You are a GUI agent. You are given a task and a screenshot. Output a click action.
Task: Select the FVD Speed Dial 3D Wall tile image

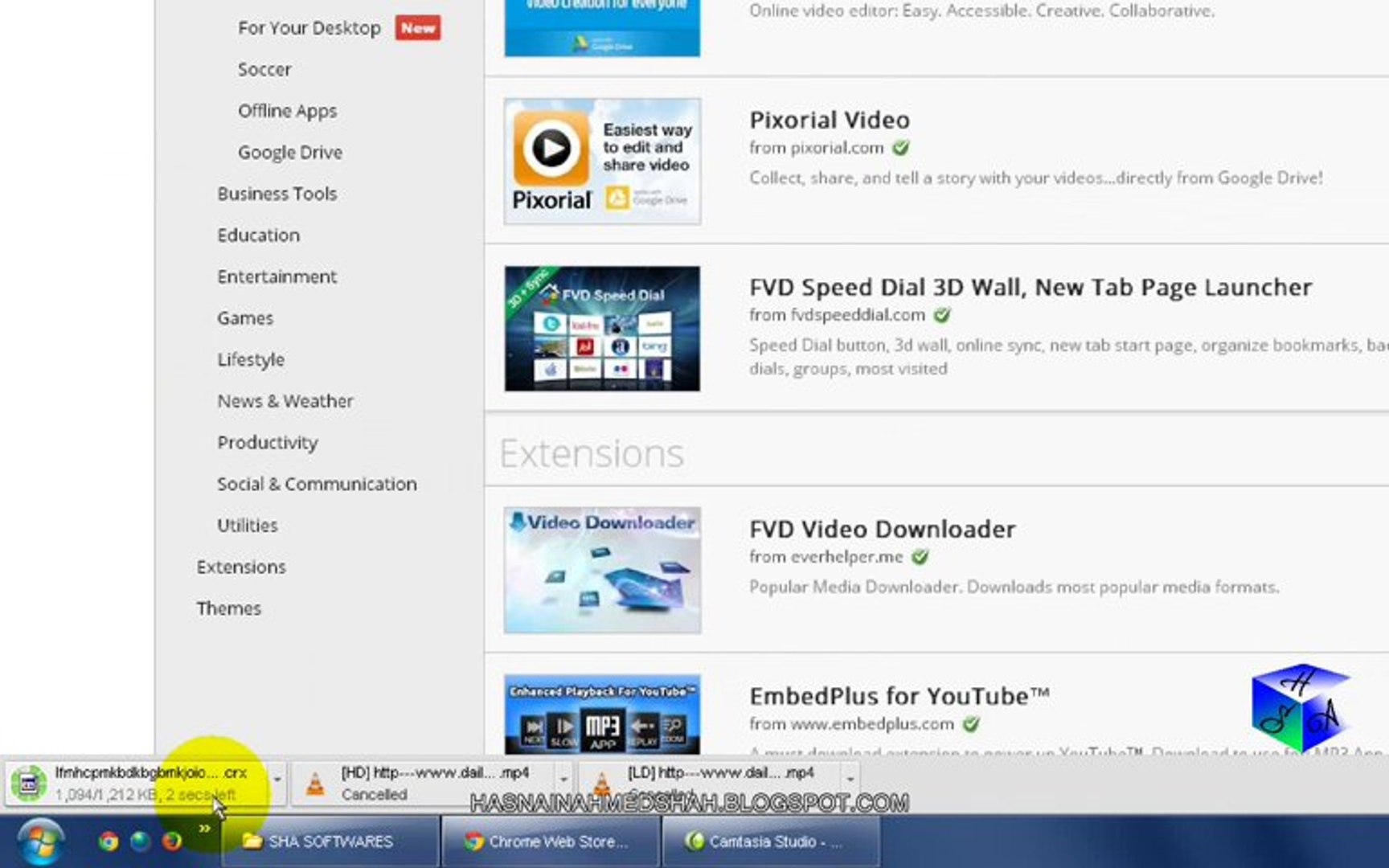tap(601, 327)
